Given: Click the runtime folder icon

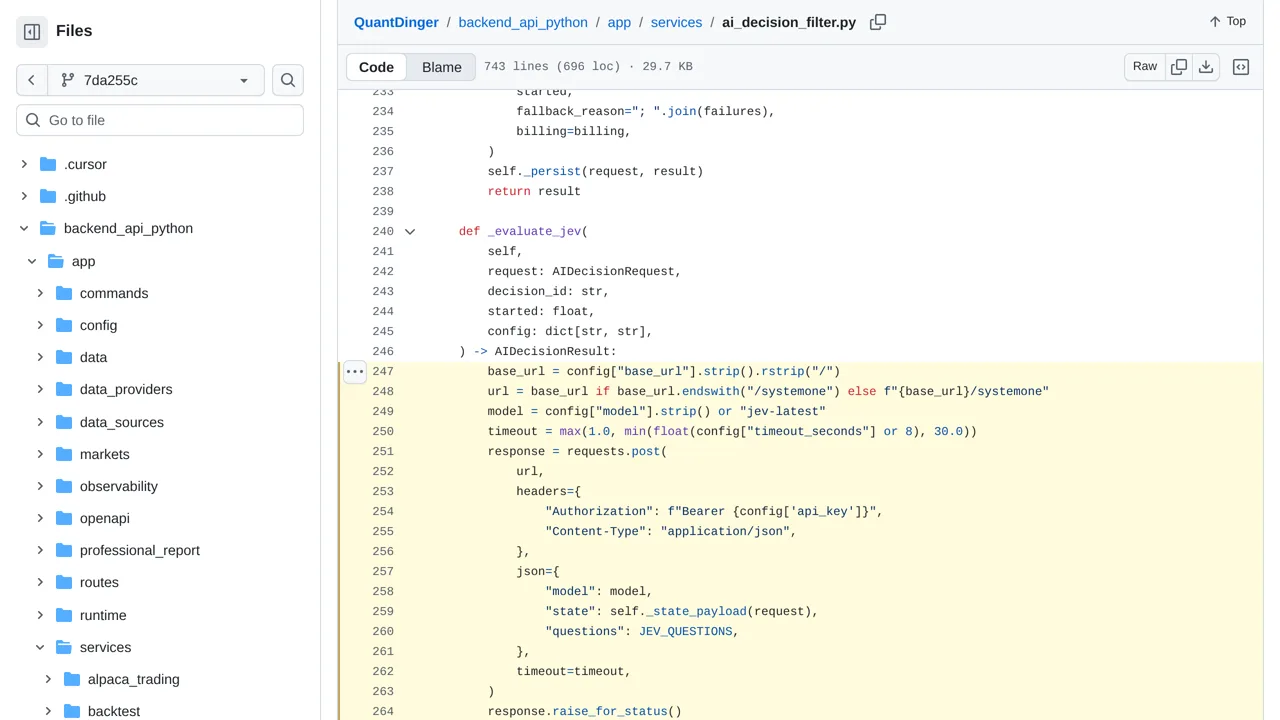Looking at the screenshot, I should (x=64, y=615).
